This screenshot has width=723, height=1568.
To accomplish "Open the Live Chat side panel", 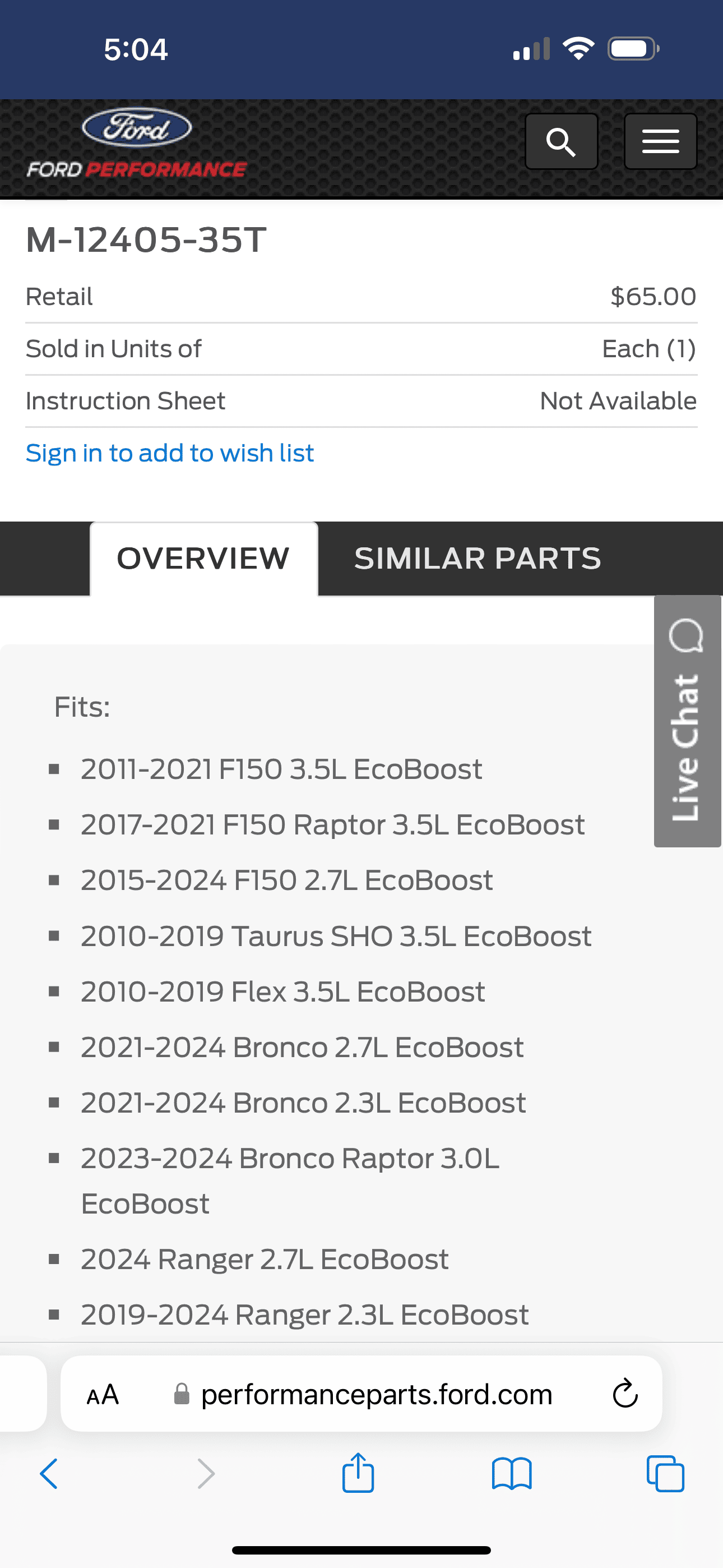I will tap(687, 721).
